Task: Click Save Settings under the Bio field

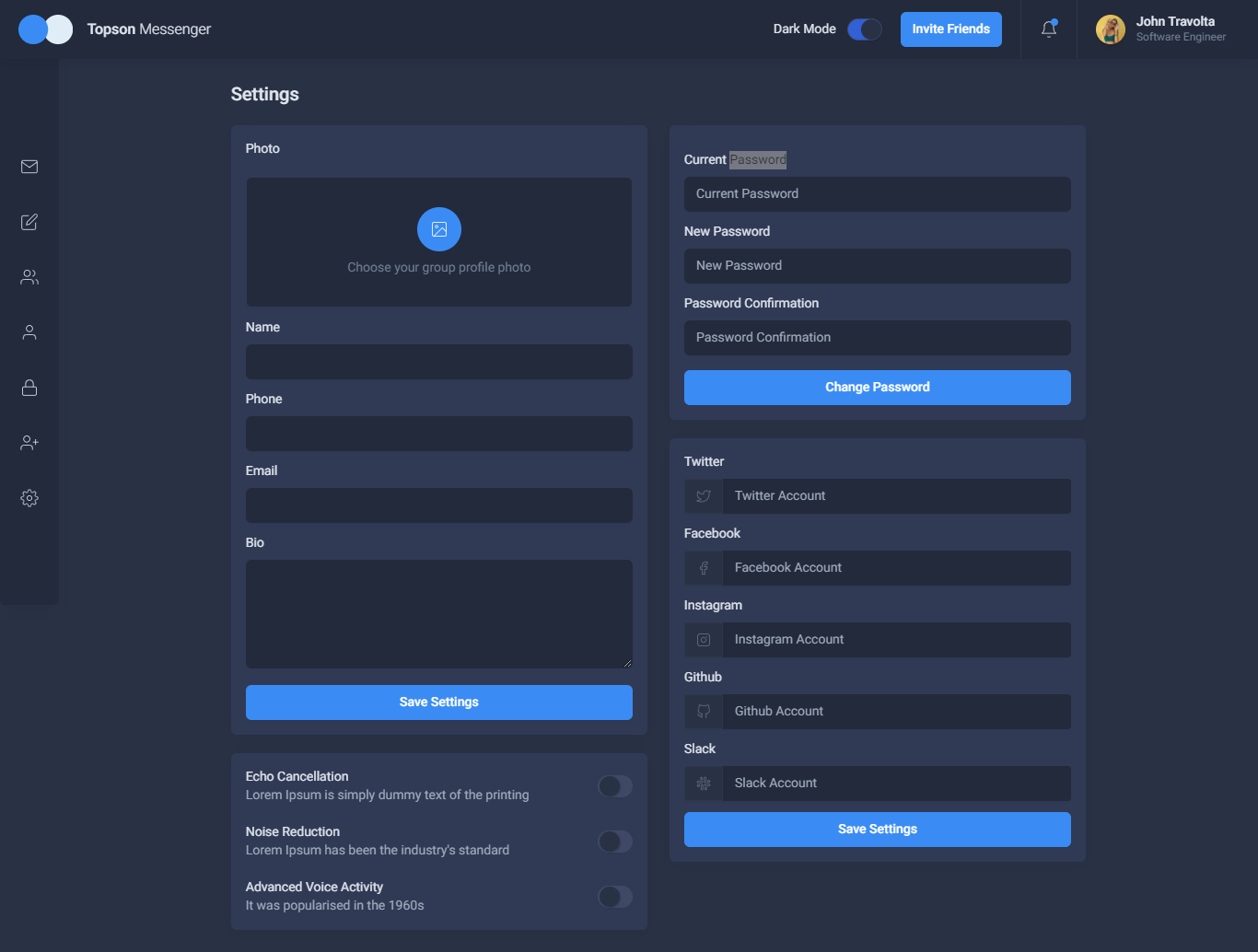Action: [439, 702]
